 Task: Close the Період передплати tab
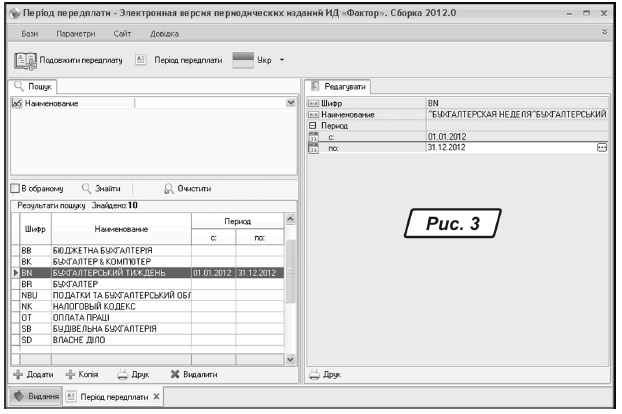coord(156,397)
